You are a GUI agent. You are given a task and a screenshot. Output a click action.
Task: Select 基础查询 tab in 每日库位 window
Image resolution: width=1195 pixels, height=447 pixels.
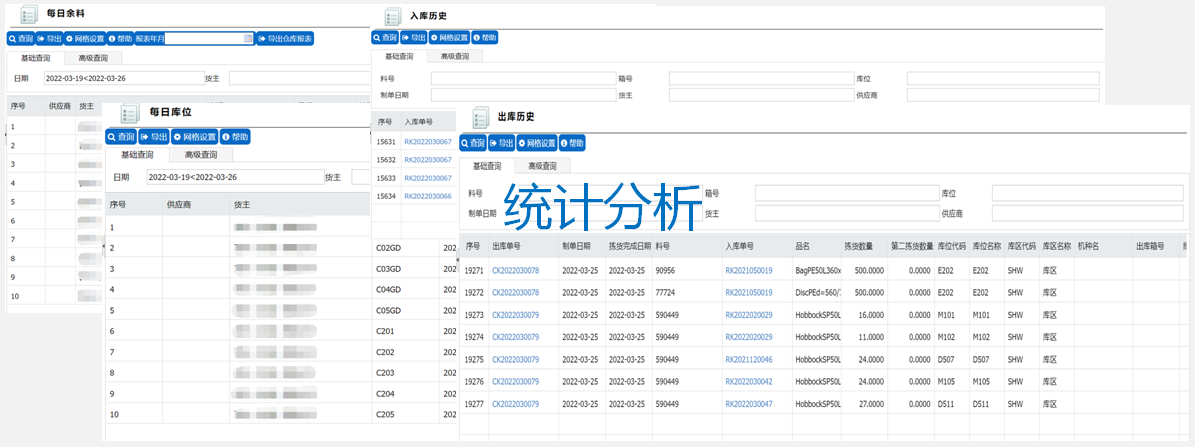coord(137,155)
